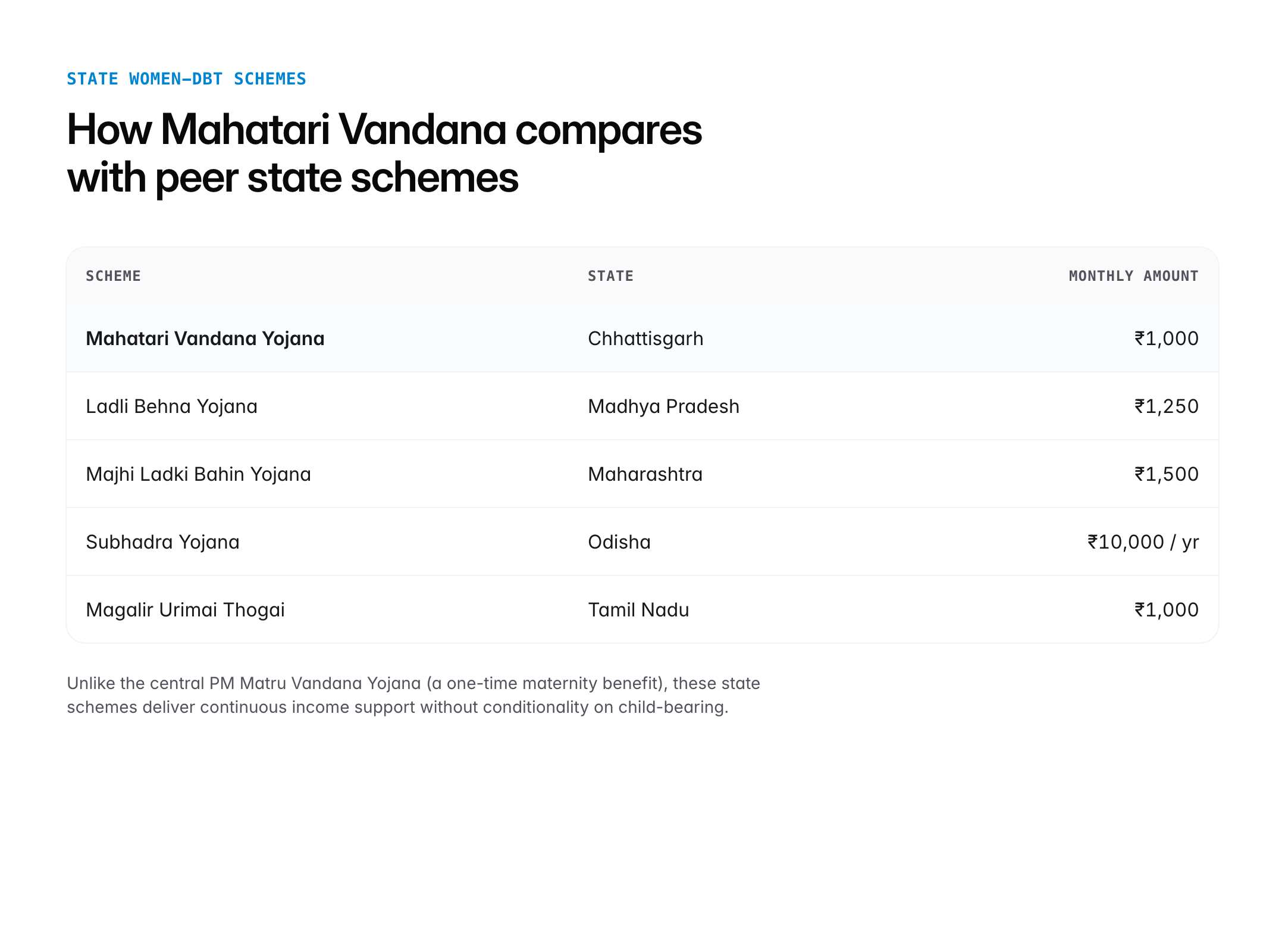Click the ₹1,250 amount cell
Viewport: 1285px width, 952px height.
pyautogui.click(x=1166, y=406)
